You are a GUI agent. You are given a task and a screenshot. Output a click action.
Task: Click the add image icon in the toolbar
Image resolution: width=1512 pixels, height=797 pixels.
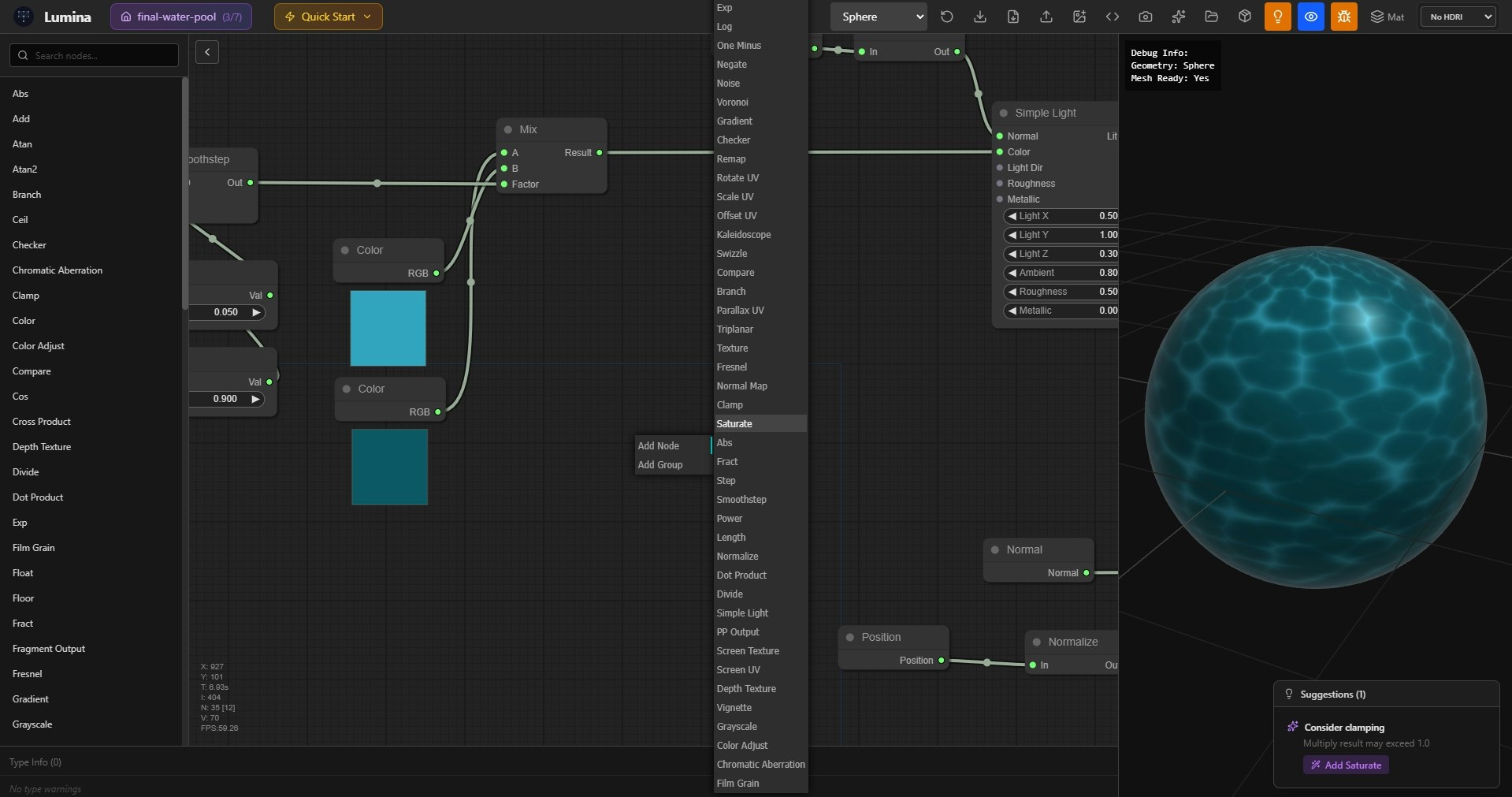click(1079, 16)
